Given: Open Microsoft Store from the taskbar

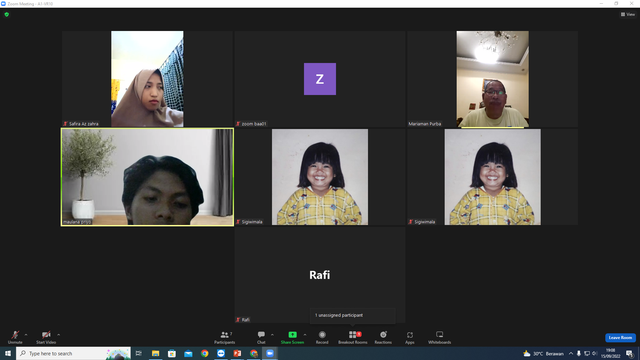Looking at the screenshot, I should [172, 353].
